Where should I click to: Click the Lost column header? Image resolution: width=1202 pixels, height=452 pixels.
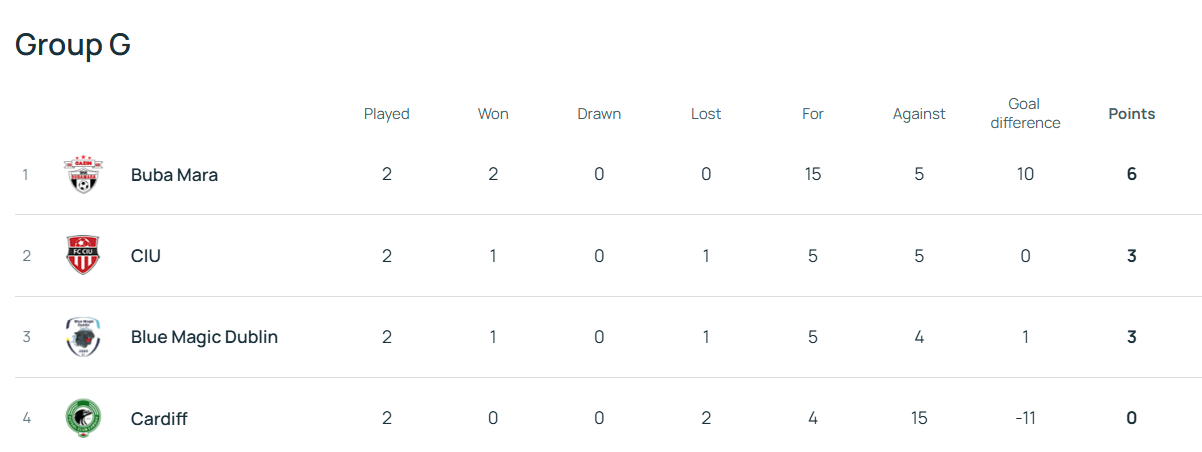[706, 114]
